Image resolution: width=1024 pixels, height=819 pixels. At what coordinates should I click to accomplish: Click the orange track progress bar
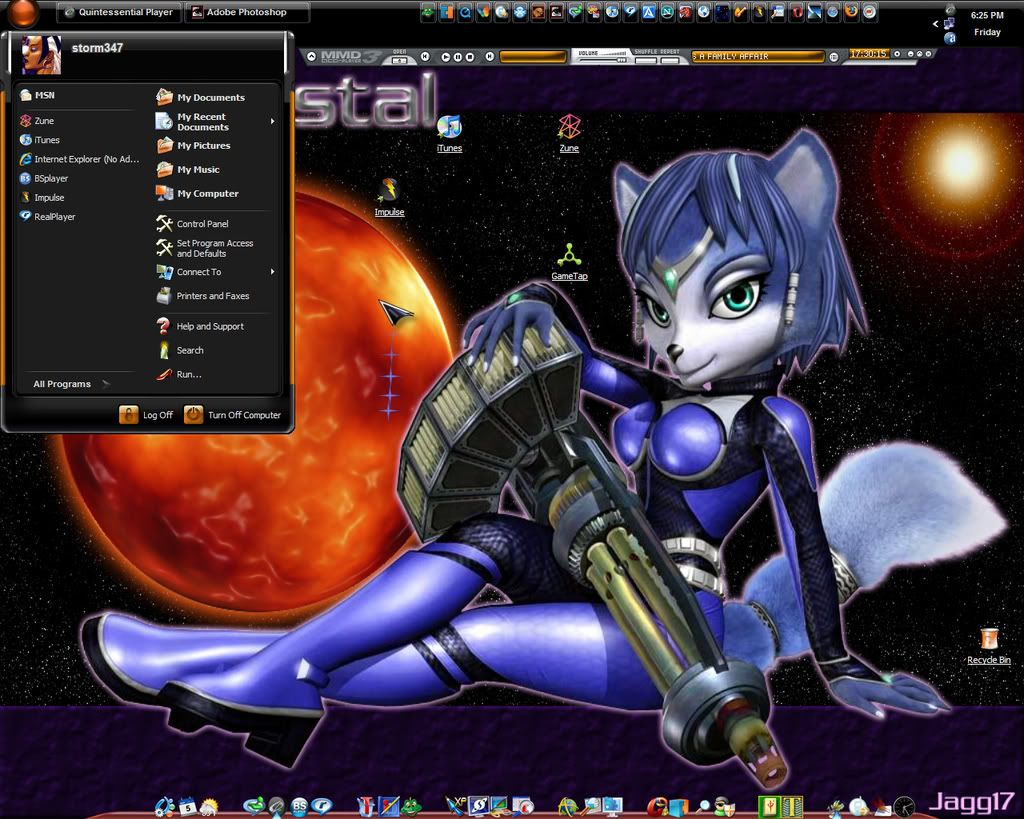pyautogui.click(x=534, y=57)
